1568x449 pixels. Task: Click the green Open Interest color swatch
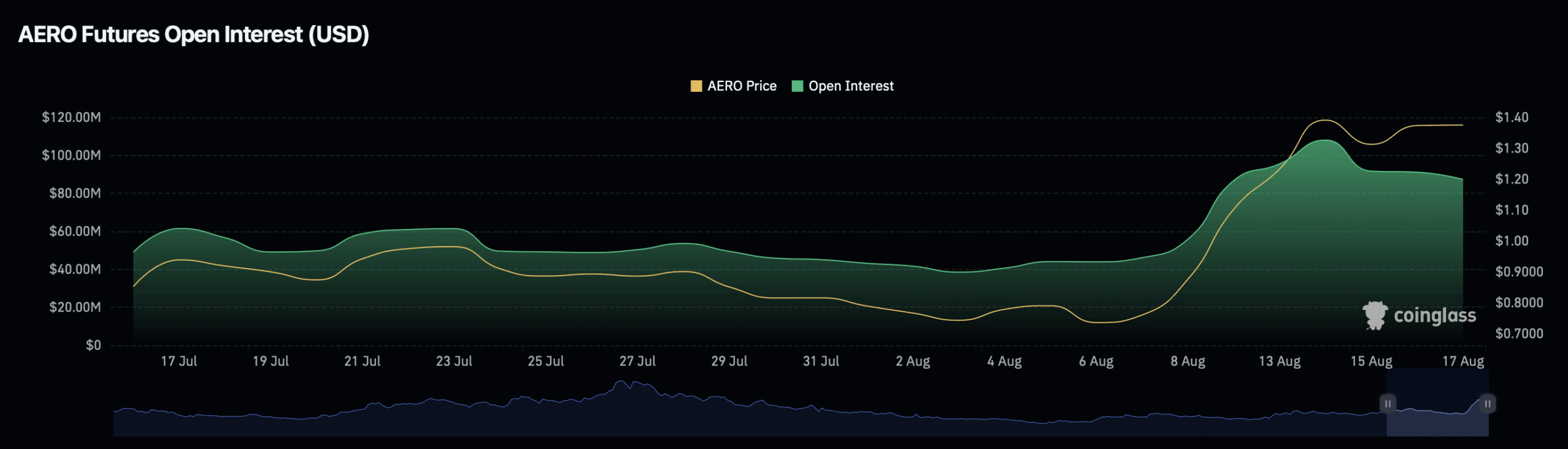point(797,86)
